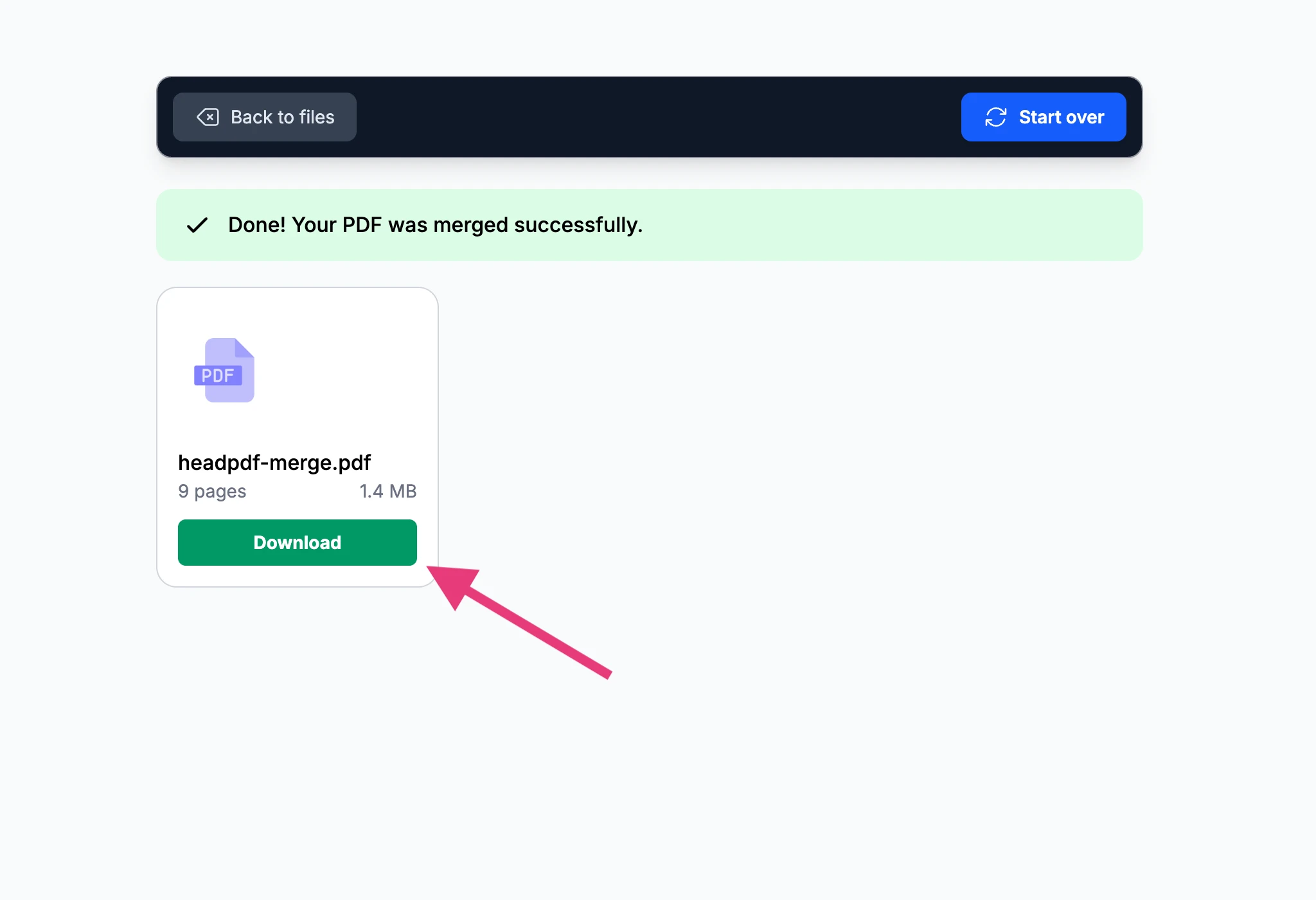The image size is (1316, 900).
Task: Click the 1.4 MB file size text
Action: click(387, 491)
